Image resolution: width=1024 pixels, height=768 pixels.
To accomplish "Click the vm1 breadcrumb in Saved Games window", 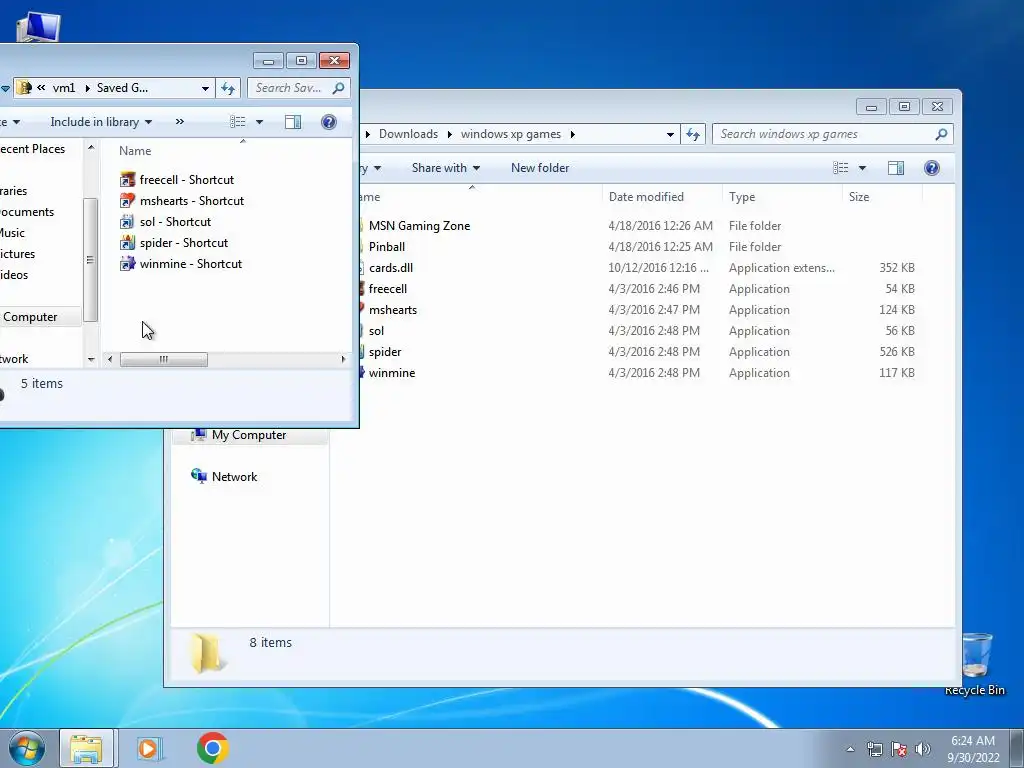I will [64, 88].
